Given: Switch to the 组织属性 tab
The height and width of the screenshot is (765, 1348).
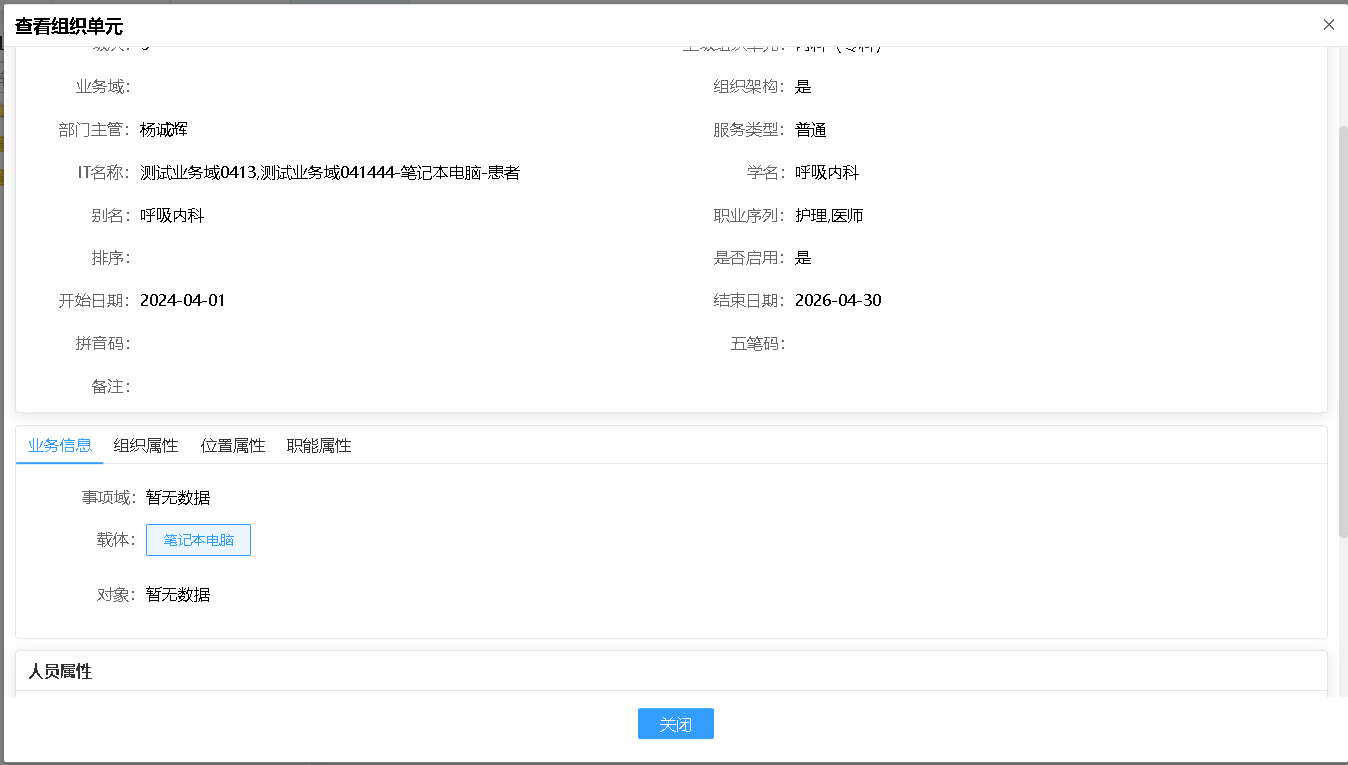Looking at the screenshot, I should tap(145, 446).
